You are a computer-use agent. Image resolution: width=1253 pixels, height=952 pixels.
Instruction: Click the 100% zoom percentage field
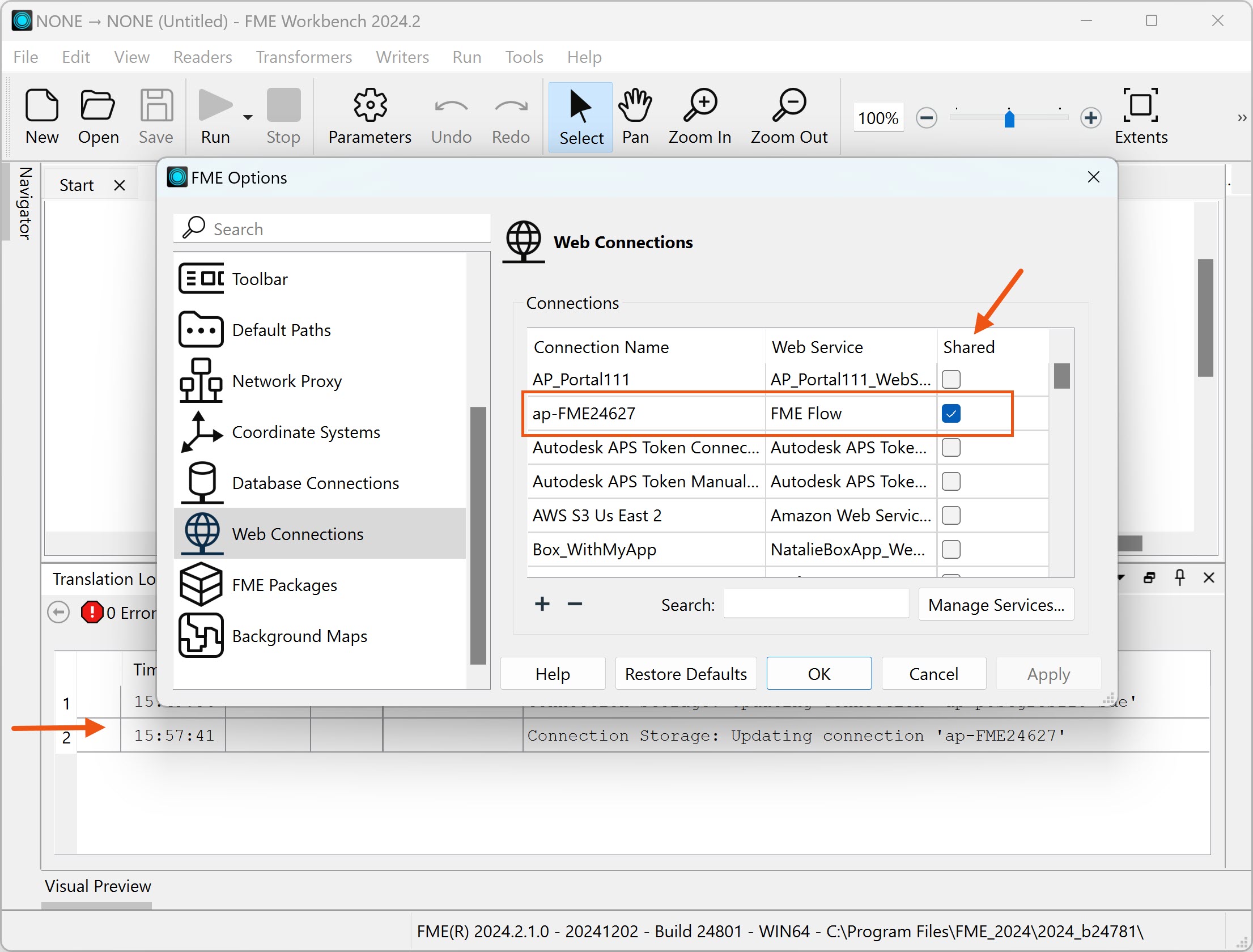(878, 118)
